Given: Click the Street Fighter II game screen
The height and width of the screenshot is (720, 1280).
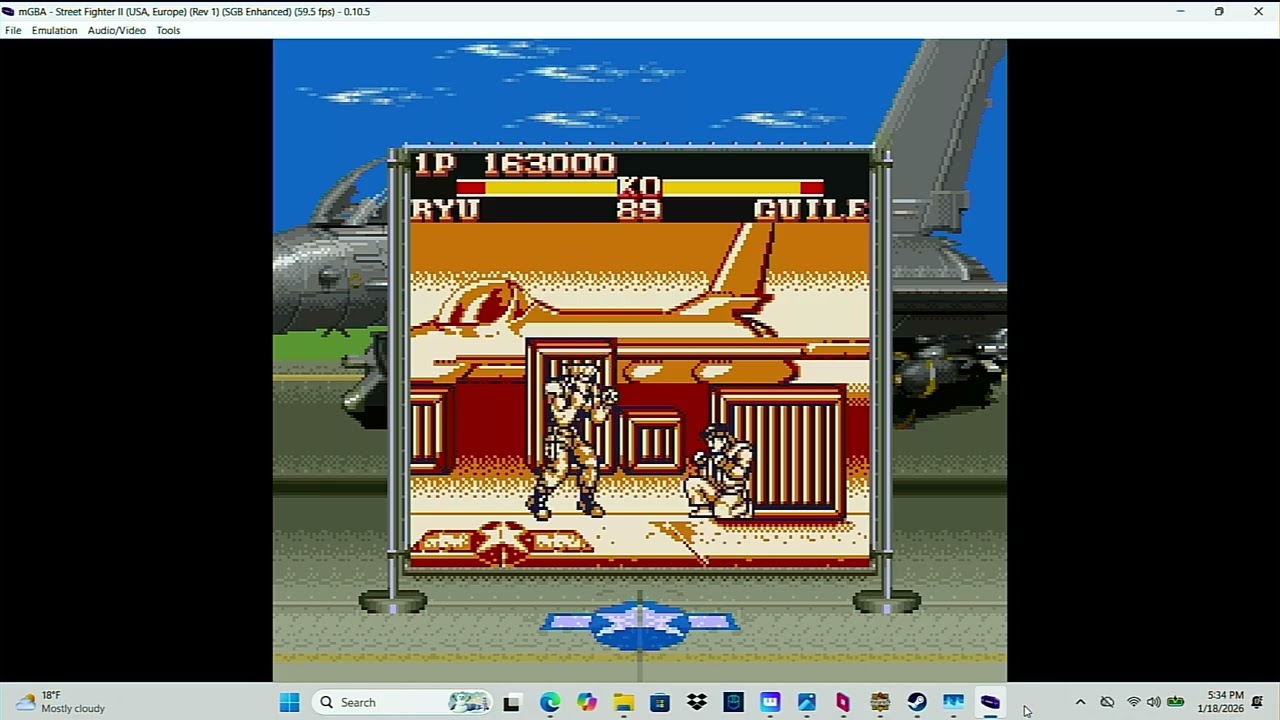Looking at the screenshot, I should pos(640,360).
